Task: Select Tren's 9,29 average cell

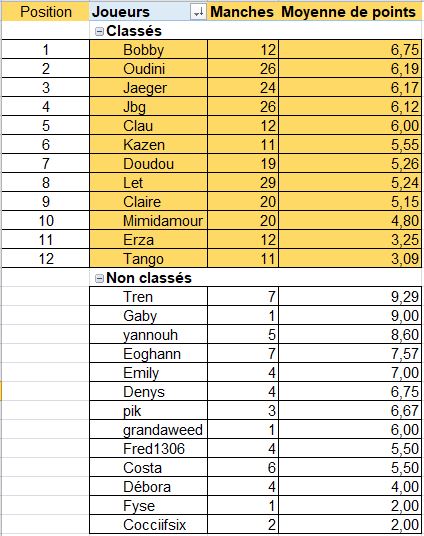Action: point(350,296)
